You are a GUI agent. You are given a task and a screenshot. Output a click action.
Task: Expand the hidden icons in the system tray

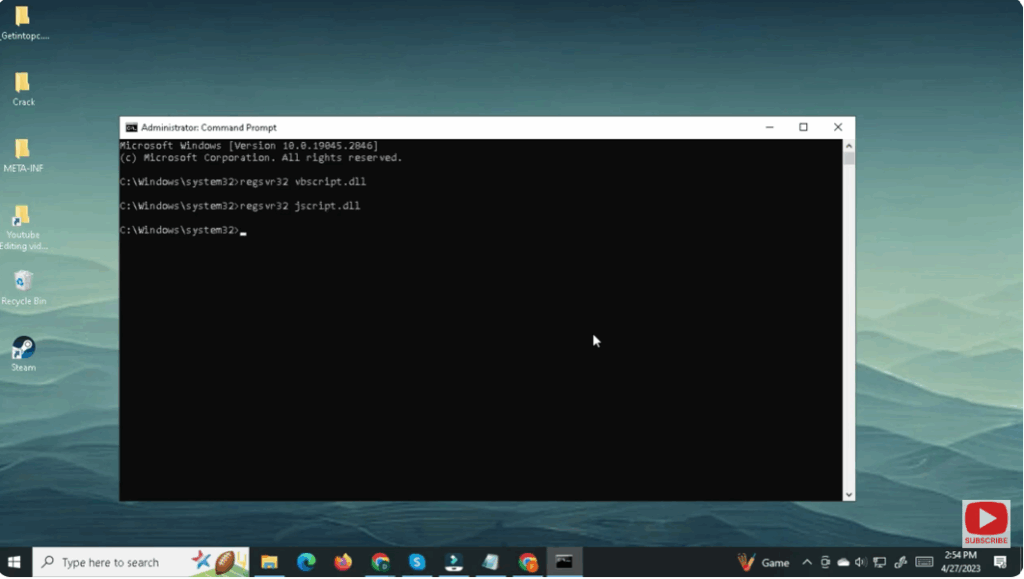[x=805, y=562]
